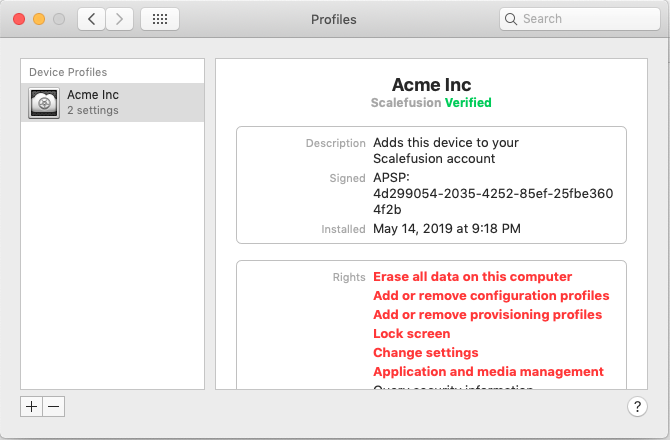The width and height of the screenshot is (670, 440).
Task: Click the "Installed" field label
Action: tap(343, 229)
